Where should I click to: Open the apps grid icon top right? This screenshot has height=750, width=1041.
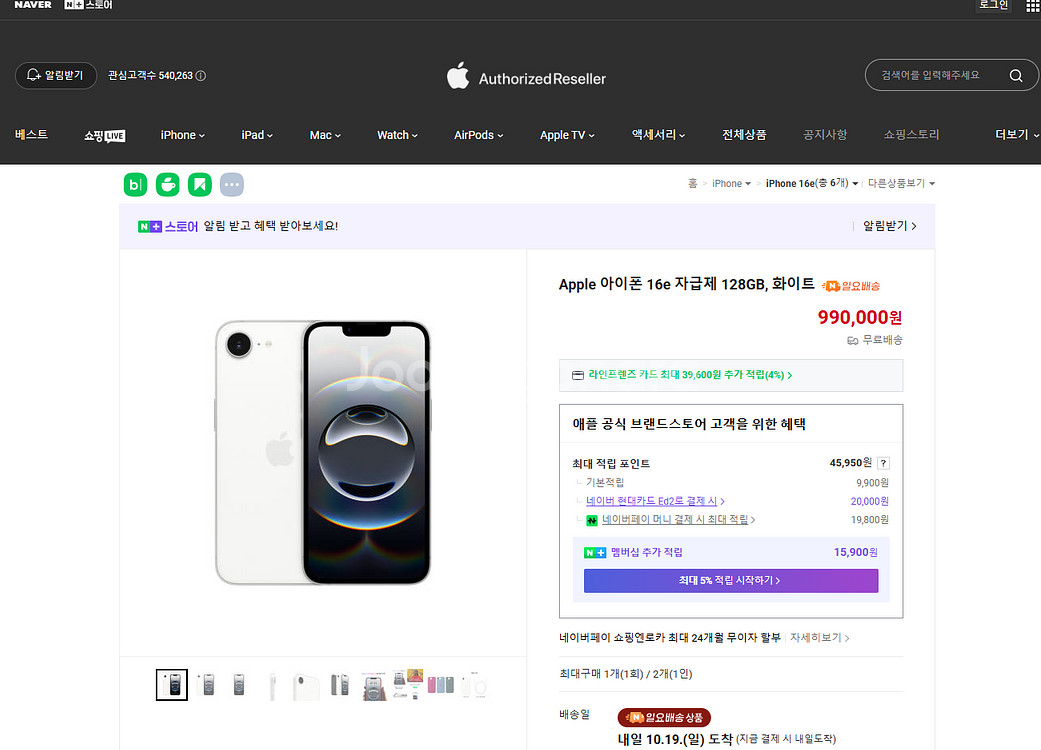(1032, 6)
